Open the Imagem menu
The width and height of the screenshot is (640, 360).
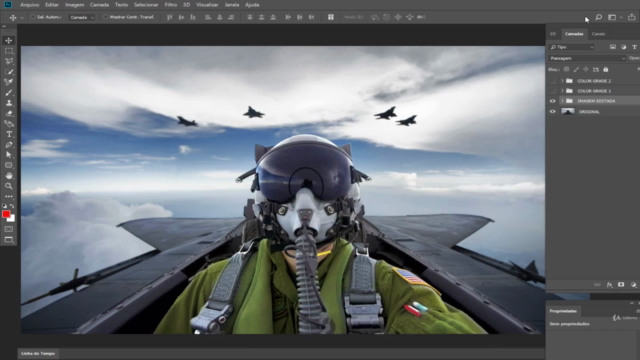(x=75, y=5)
